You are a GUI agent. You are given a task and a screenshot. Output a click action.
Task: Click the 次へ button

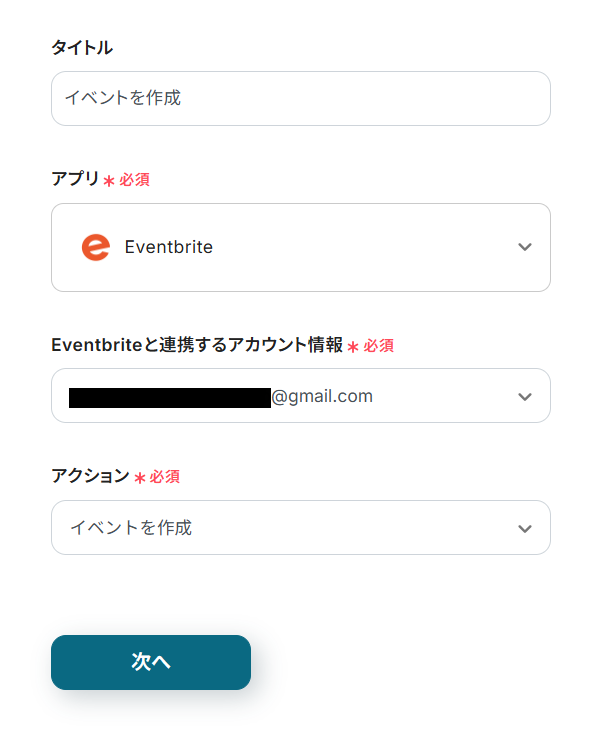coord(151,662)
